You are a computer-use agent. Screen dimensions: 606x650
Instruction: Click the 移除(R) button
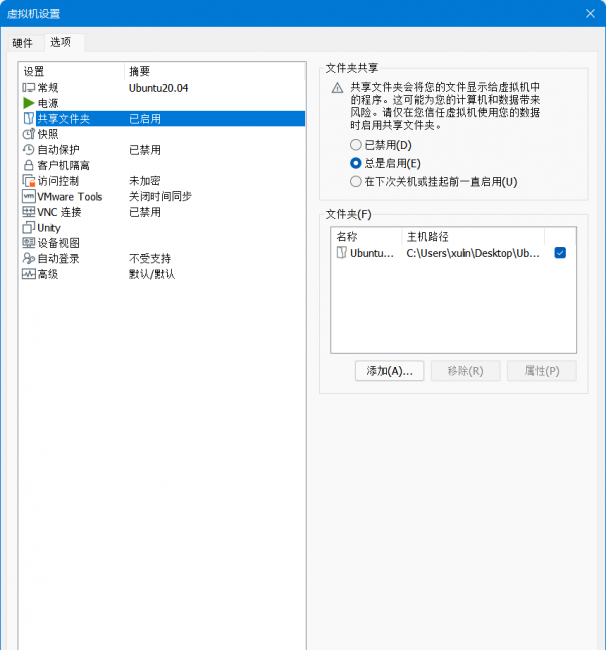(465, 371)
